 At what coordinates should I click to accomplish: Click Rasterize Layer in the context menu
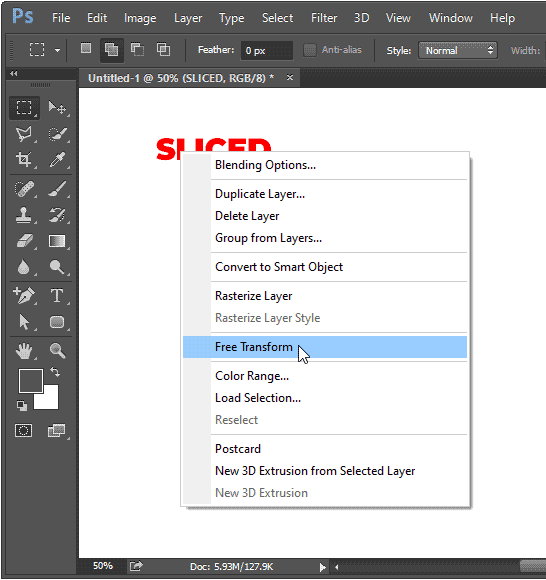[x=253, y=296]
